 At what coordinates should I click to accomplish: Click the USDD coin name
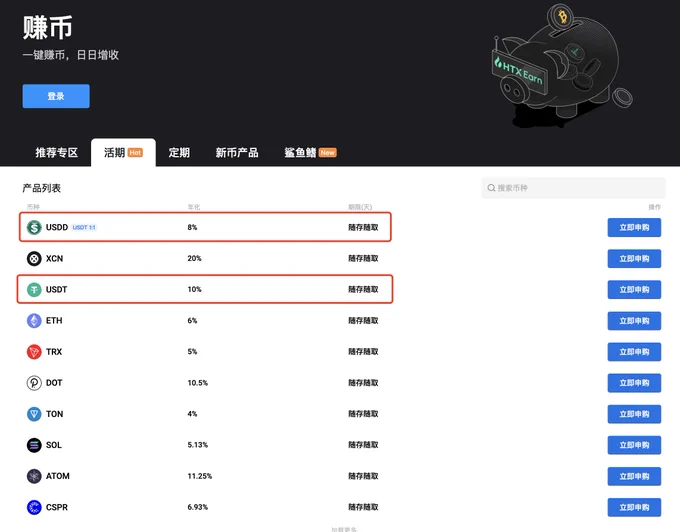click(57, 227)
